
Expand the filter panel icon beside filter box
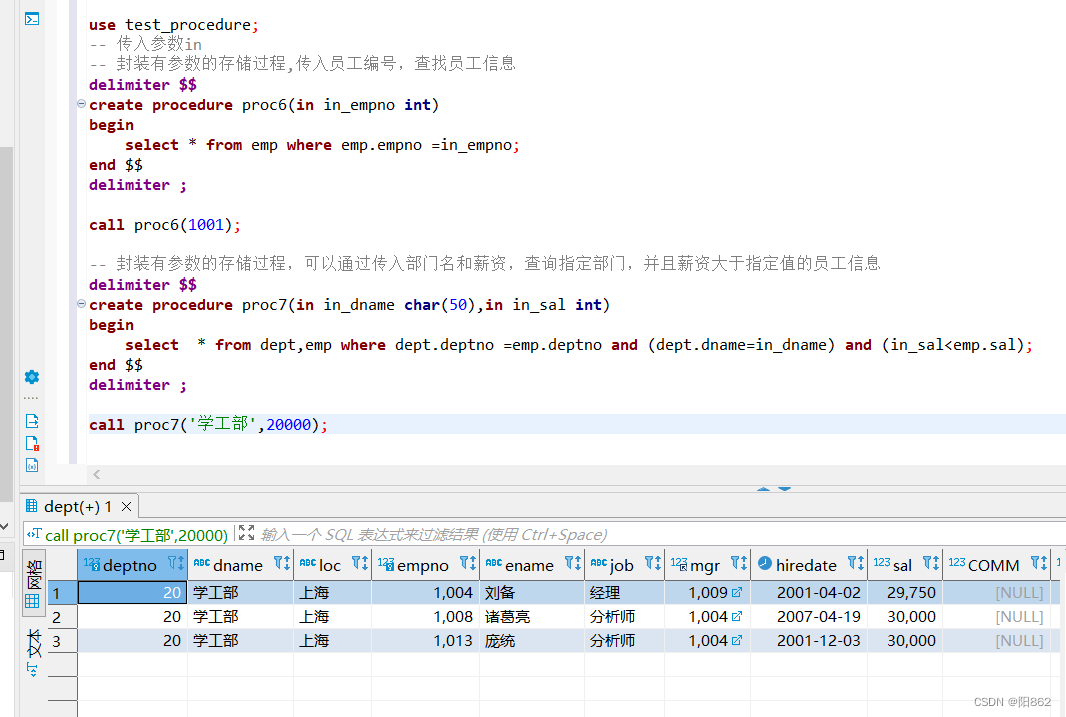246,534
